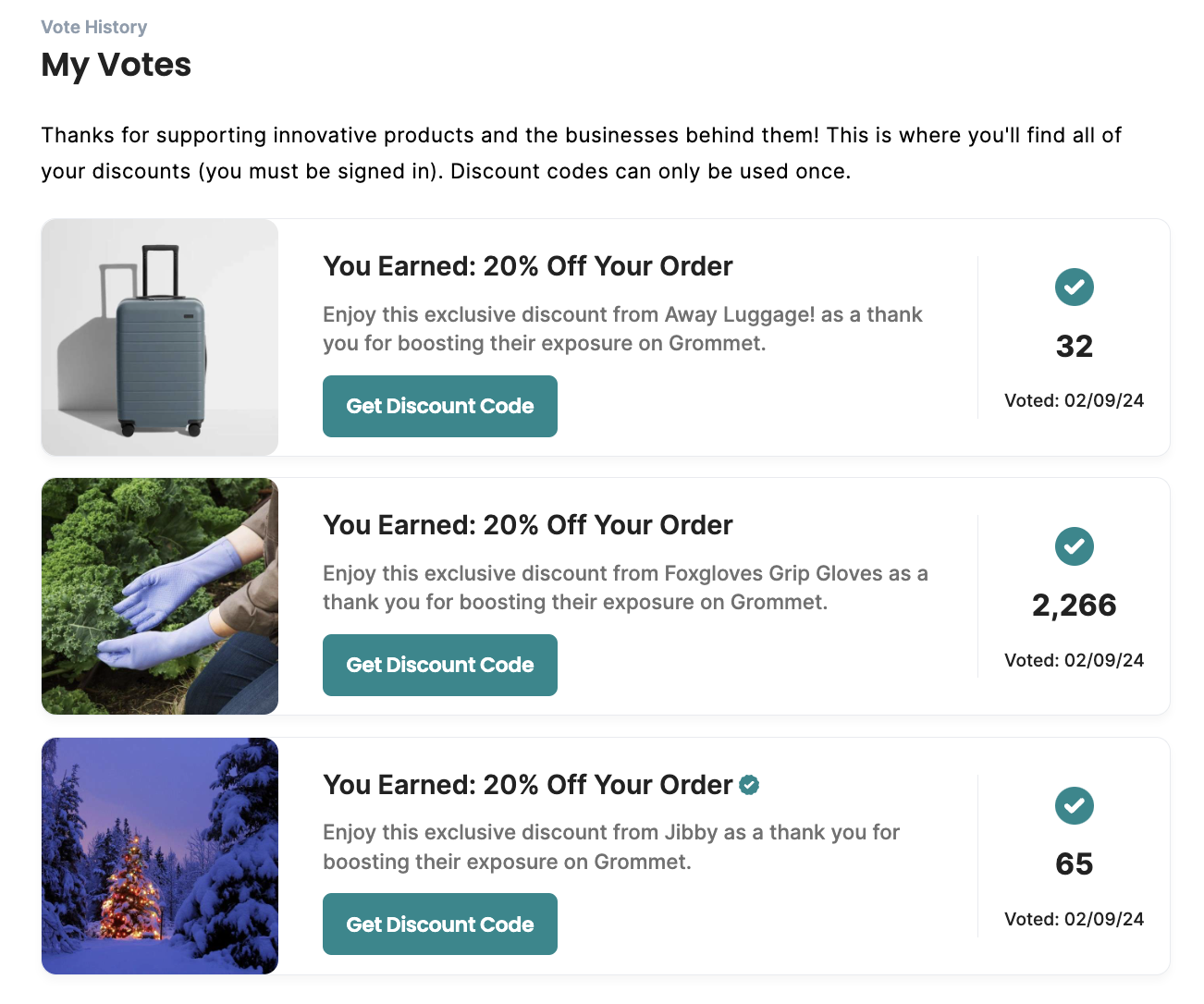
Task: Click the 2,266 vote count for Foxgloves
Action: click(1075, 606)
